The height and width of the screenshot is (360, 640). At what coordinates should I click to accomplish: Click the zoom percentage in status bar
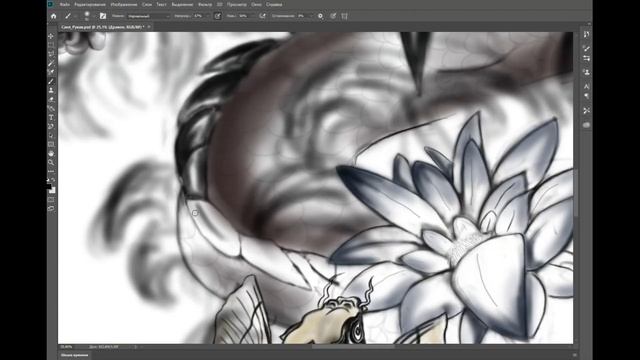66,347
